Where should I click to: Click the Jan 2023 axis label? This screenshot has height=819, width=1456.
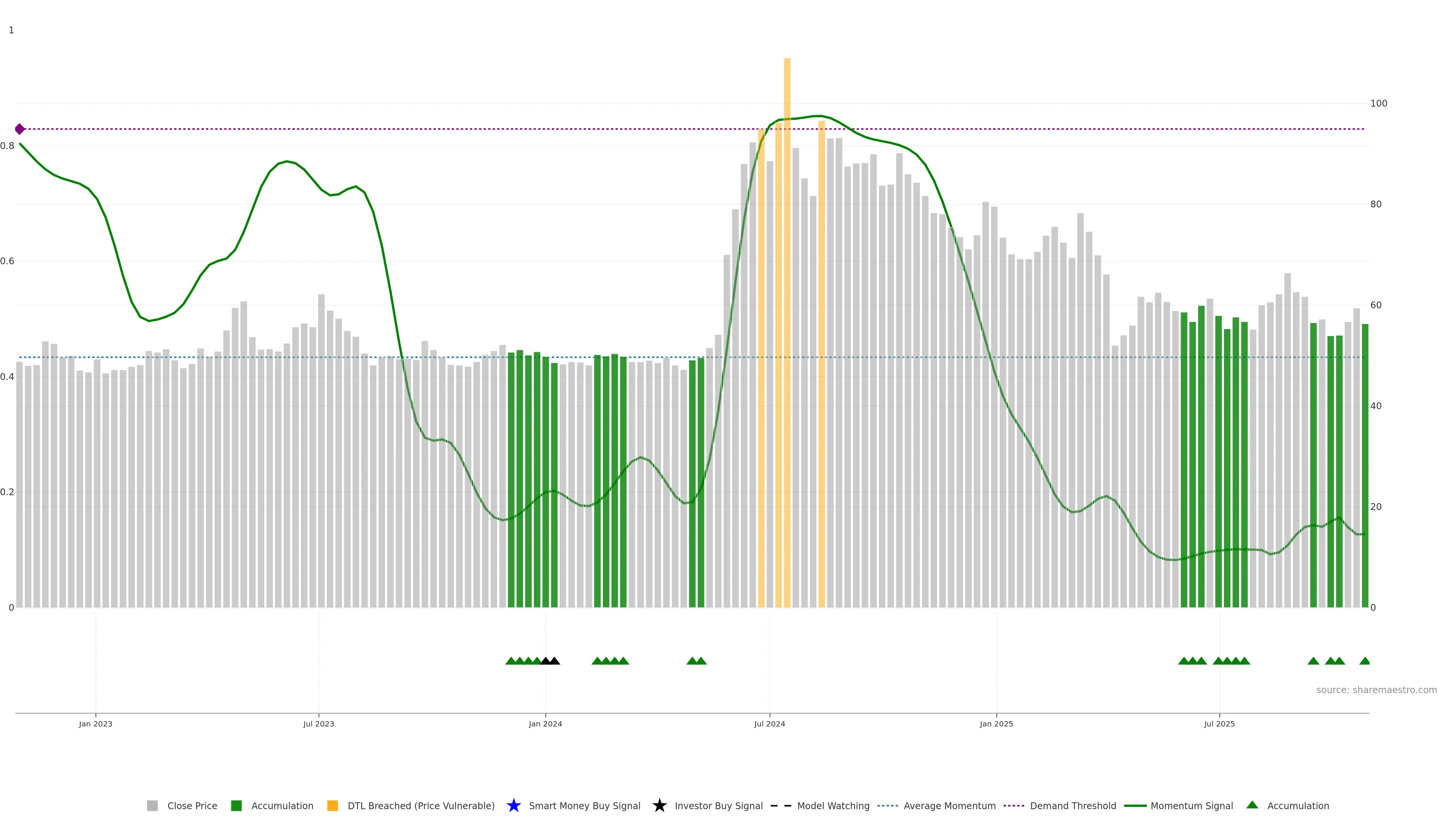click(96, 723)
